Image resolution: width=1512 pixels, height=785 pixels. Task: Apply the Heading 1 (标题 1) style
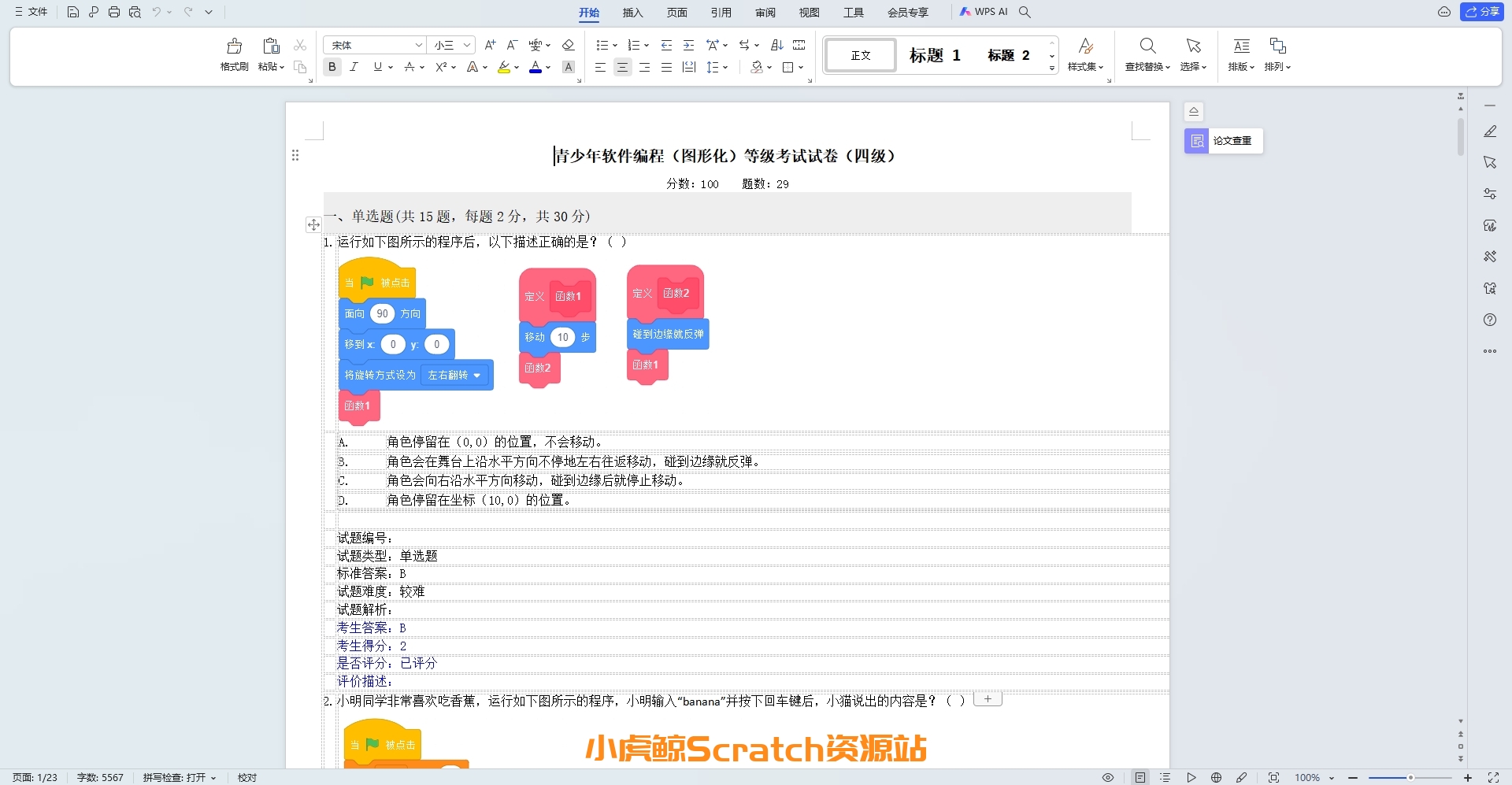(935, 55)
